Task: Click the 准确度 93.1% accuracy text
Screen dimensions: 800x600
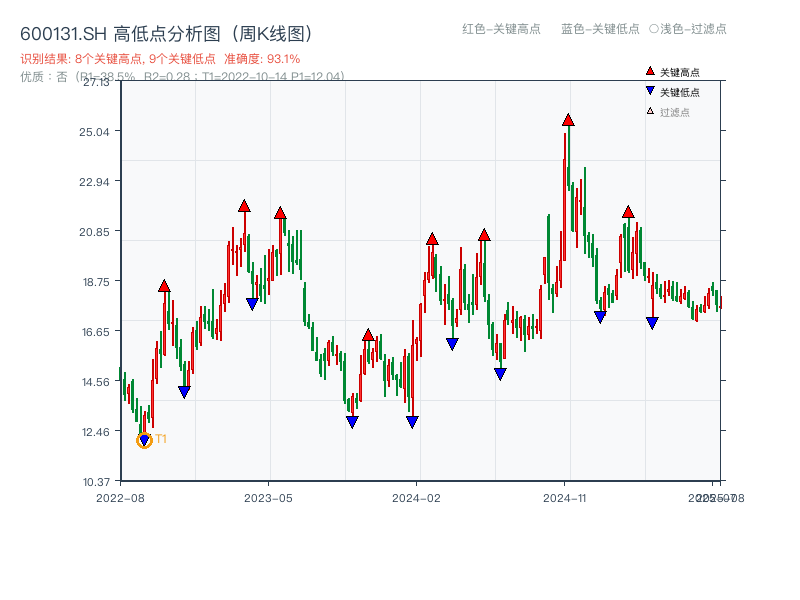Action: click(x=258, y=59)
